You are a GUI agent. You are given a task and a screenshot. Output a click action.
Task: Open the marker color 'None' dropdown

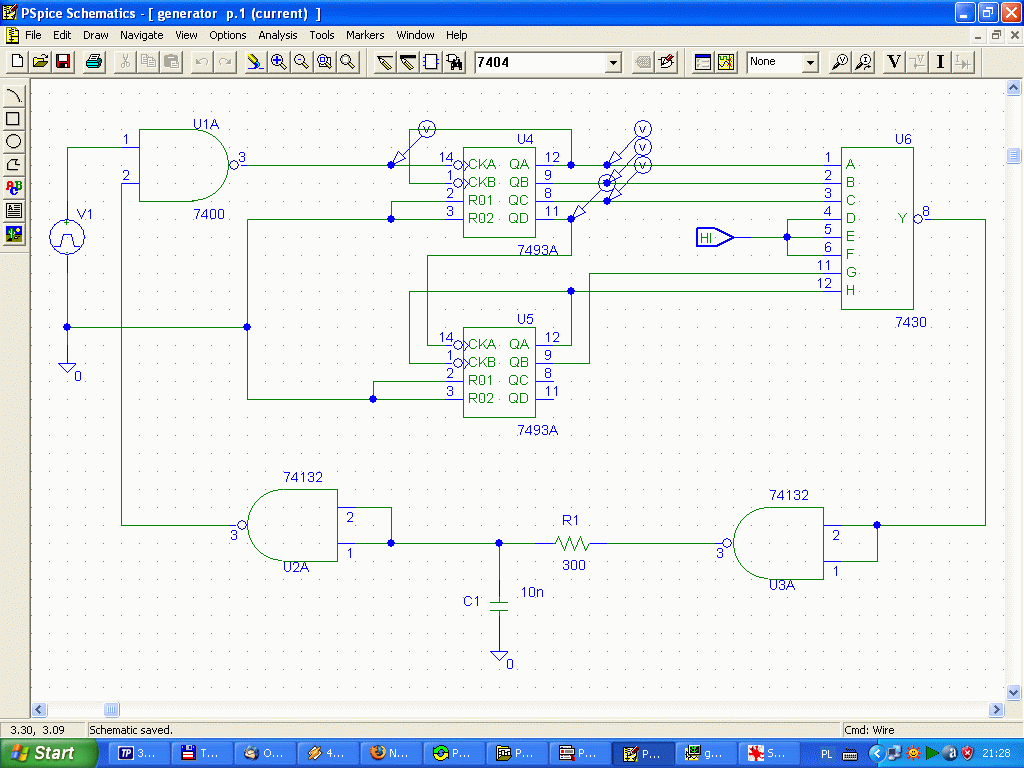point(809,62)
